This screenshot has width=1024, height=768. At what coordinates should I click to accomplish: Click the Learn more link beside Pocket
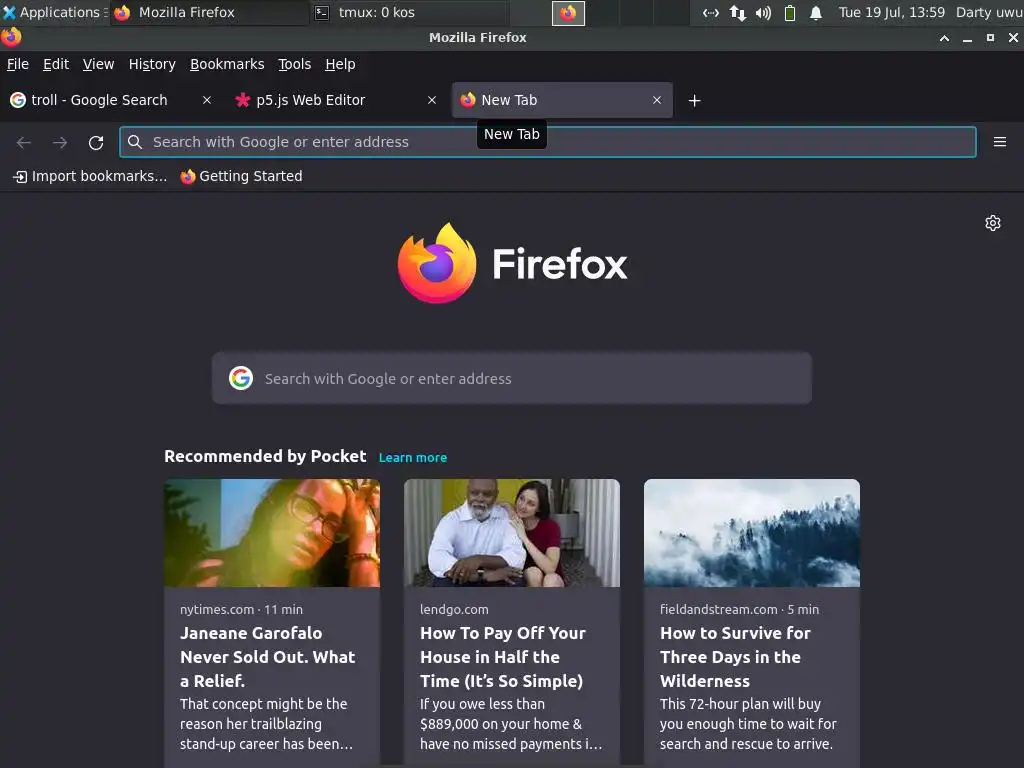point(413,457)
